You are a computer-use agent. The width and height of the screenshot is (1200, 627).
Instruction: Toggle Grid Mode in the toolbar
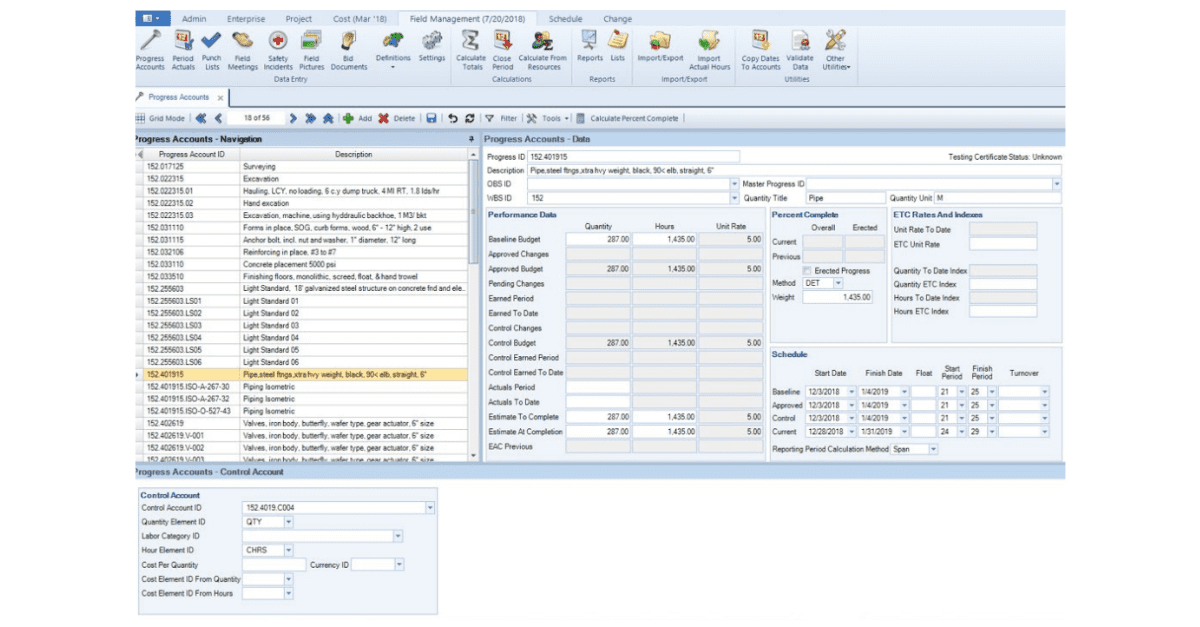tap(160, 118)
